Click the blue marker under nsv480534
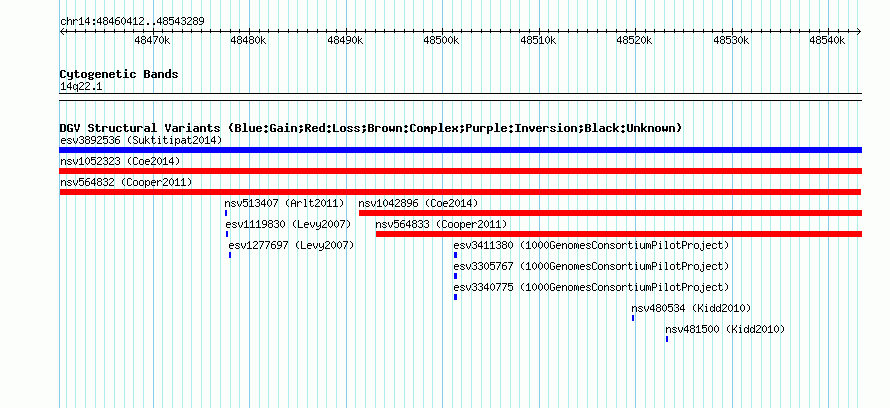890x408 pixels. (x=633, y=318)
